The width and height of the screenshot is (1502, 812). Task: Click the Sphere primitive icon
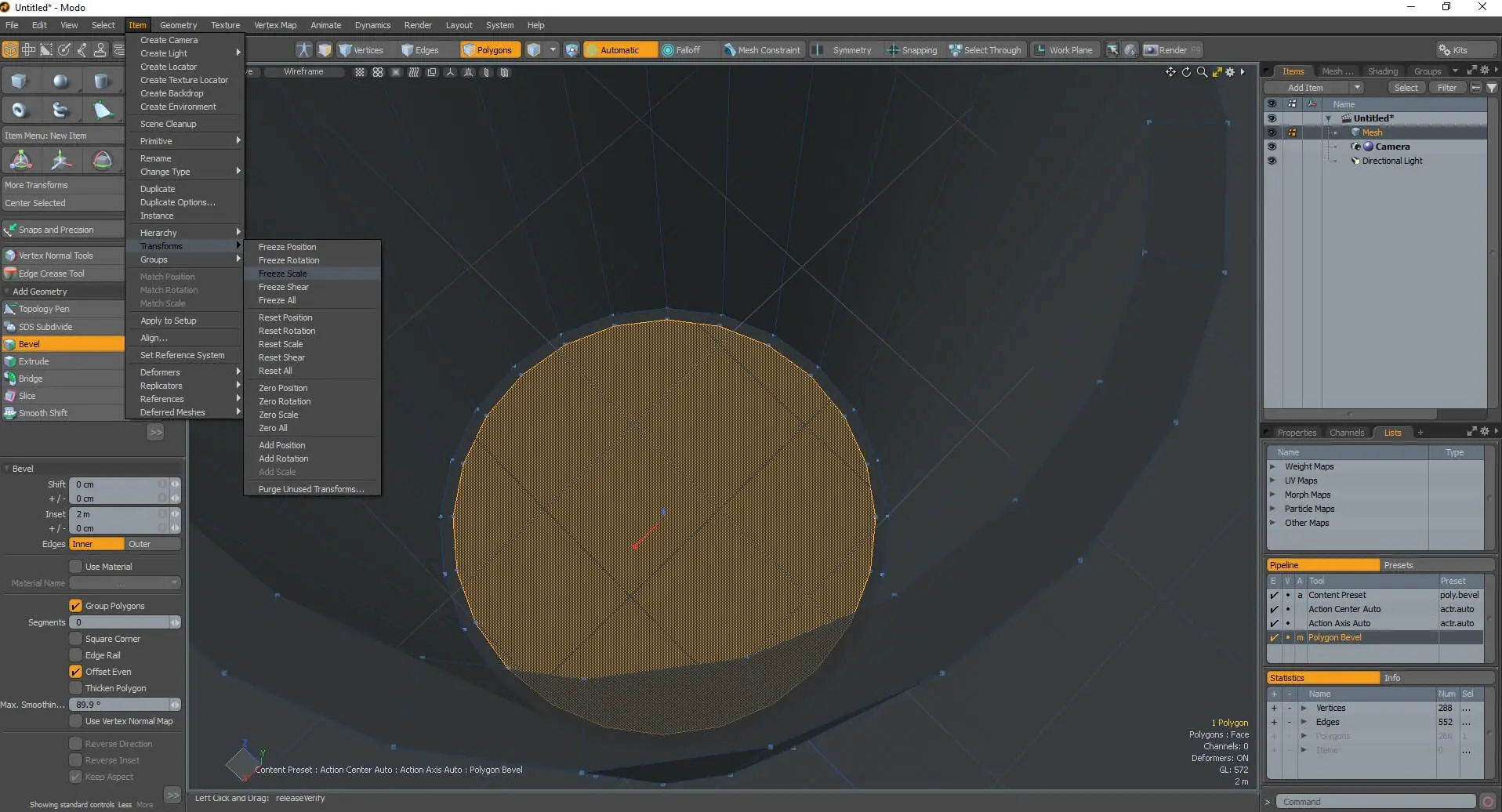60,81
